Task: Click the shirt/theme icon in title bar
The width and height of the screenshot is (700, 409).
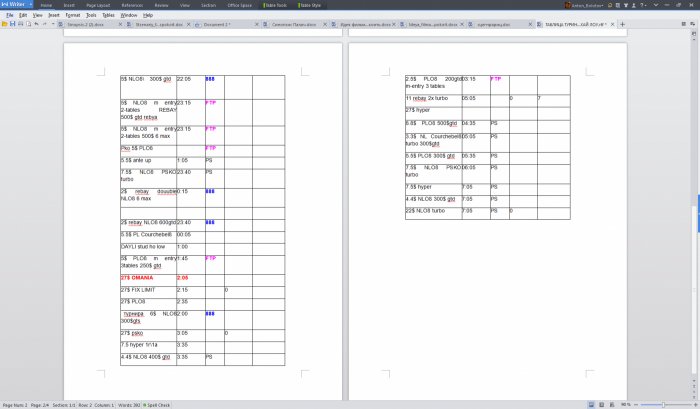Action: tap(626, 5)
